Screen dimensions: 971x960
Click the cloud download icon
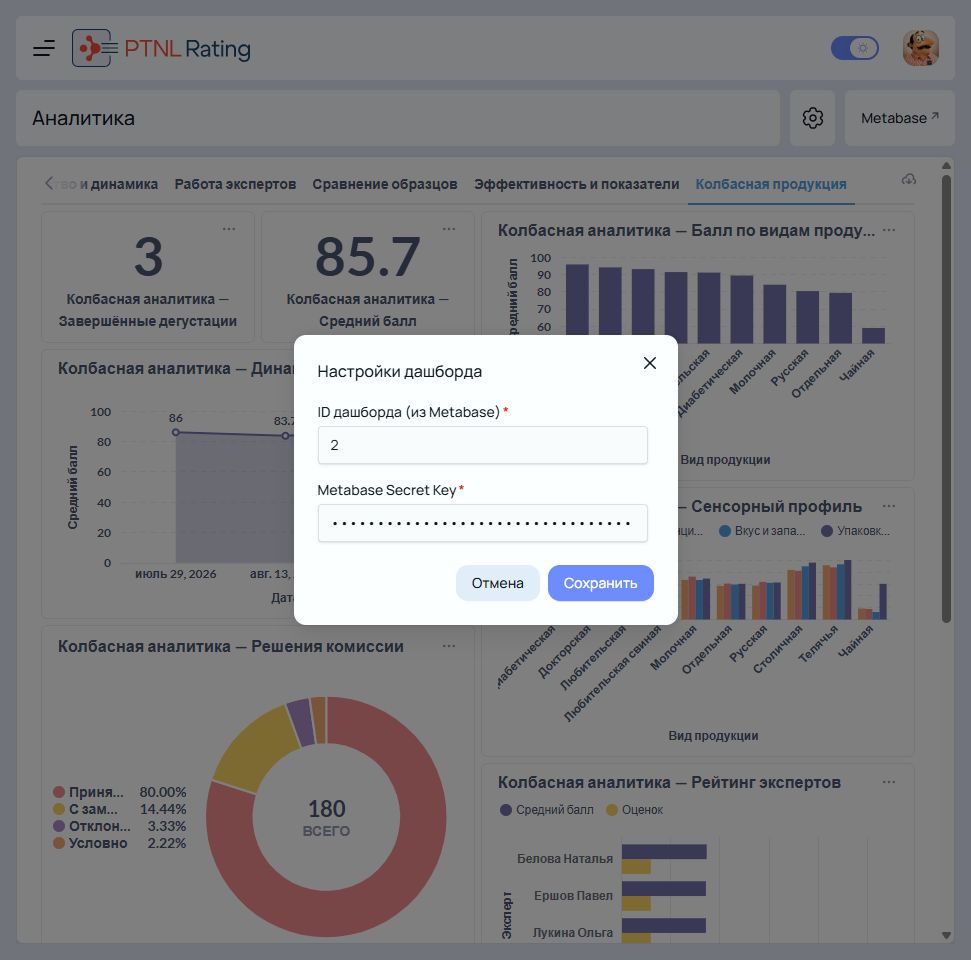coord(908,180)
